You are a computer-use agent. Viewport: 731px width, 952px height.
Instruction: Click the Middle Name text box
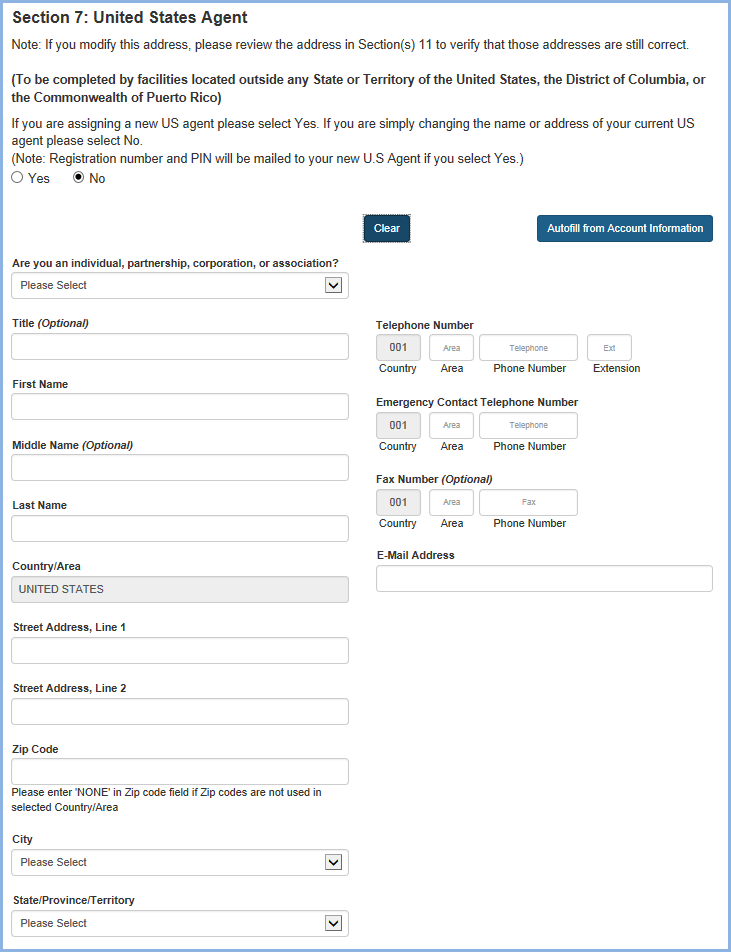point(180,468)
